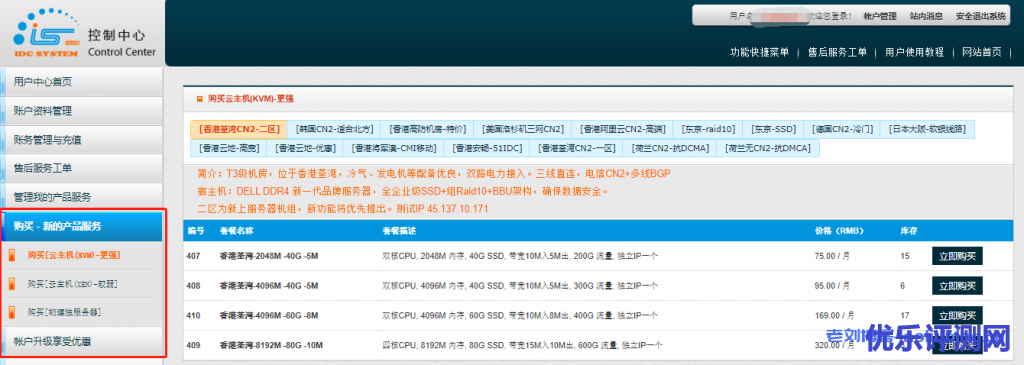Open 管理我的产品服务 in the sidebar
The width and height of the screenshot is (1024, 365).
(x=82, y=197)
